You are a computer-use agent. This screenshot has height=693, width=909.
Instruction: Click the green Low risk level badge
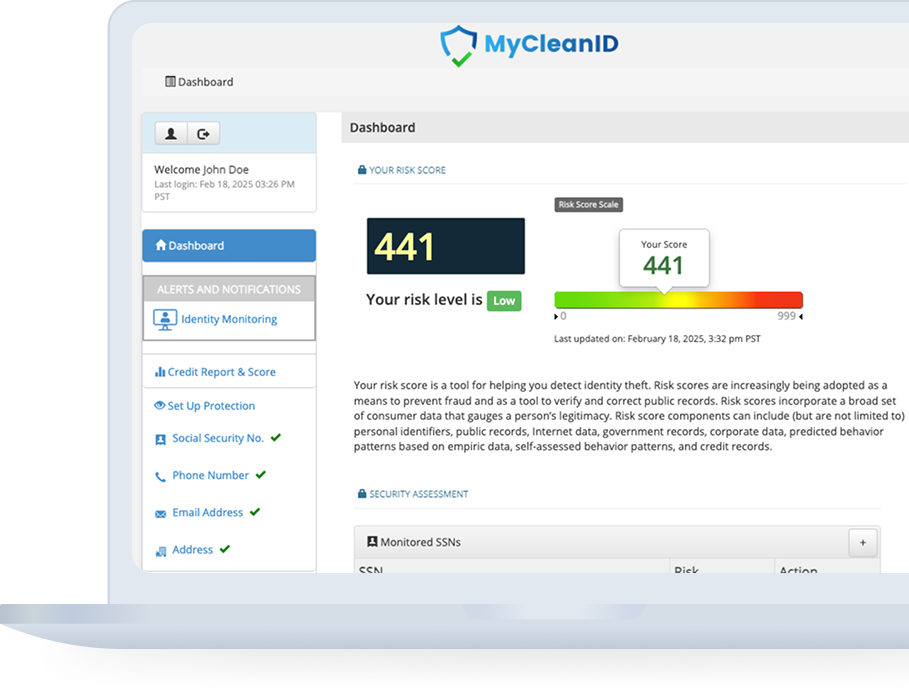[x=504, y=300]
